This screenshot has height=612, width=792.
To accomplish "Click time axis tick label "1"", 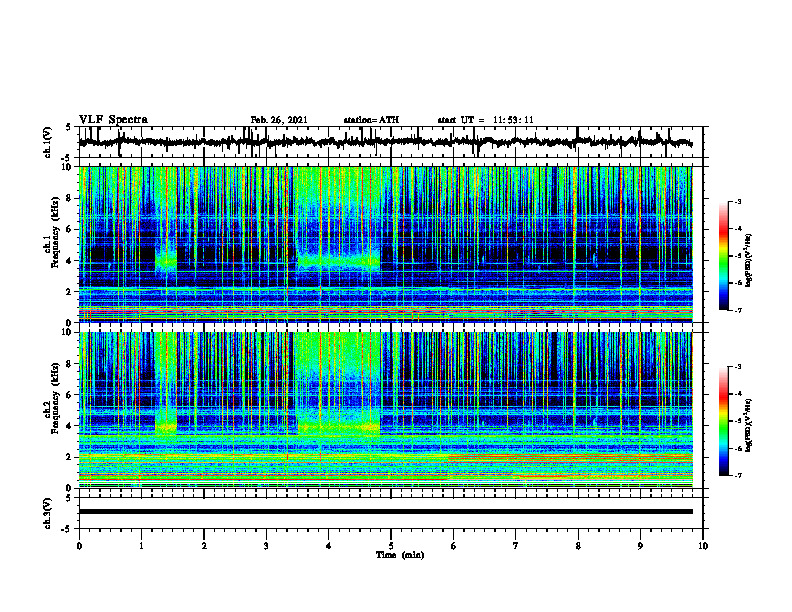I will pos(141,546).
